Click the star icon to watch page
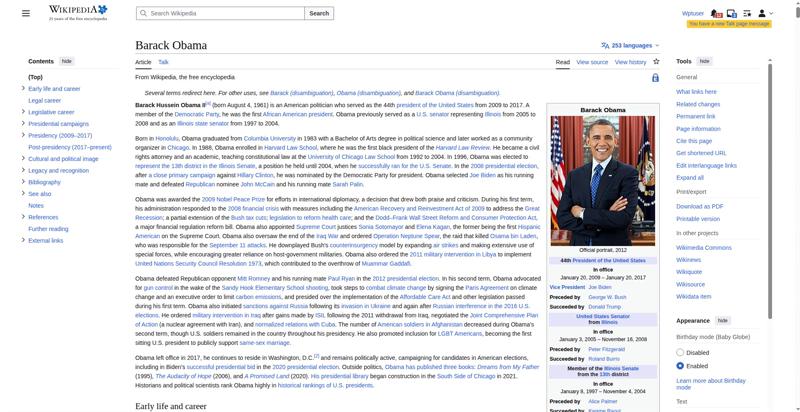This screenshot has height=412, width=800. 657,62
